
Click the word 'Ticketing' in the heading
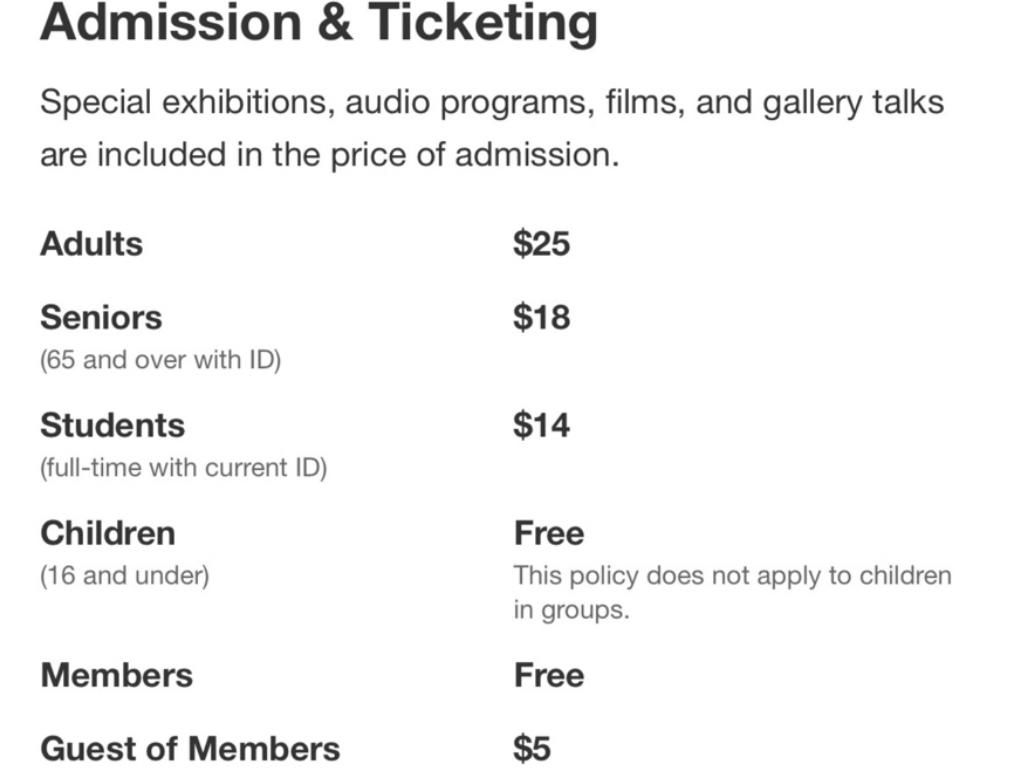tap(483, 22)
